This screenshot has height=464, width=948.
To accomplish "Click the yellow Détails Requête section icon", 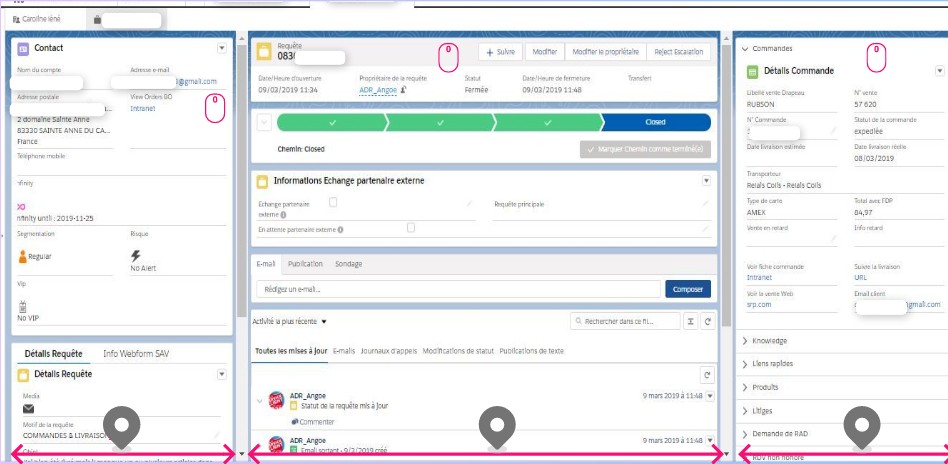I will pos(23,374).
